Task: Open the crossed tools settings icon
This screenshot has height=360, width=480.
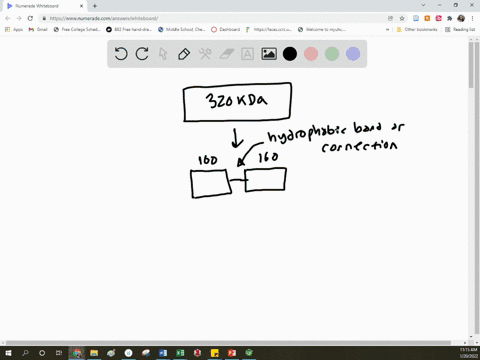Action: coord(205,54)
